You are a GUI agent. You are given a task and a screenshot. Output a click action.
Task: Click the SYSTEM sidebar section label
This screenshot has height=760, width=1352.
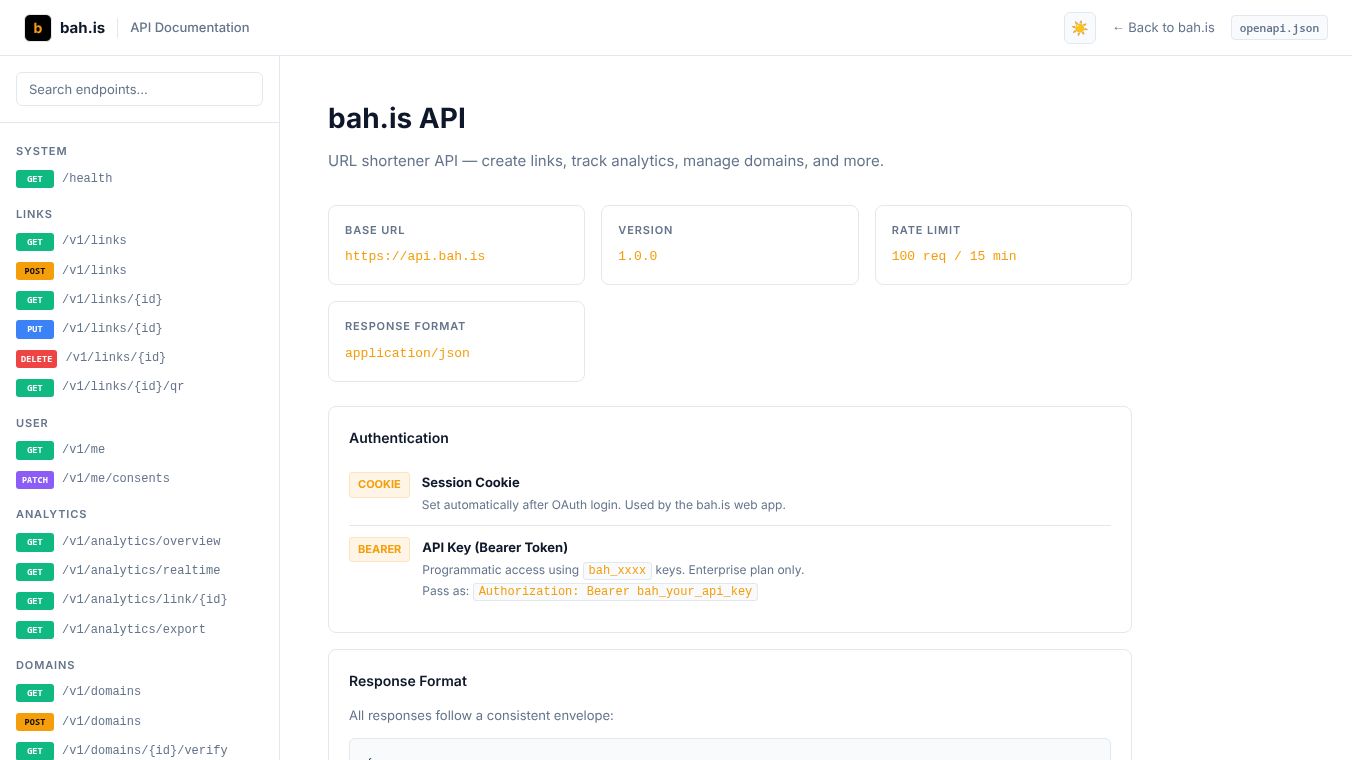click(42, 151)
